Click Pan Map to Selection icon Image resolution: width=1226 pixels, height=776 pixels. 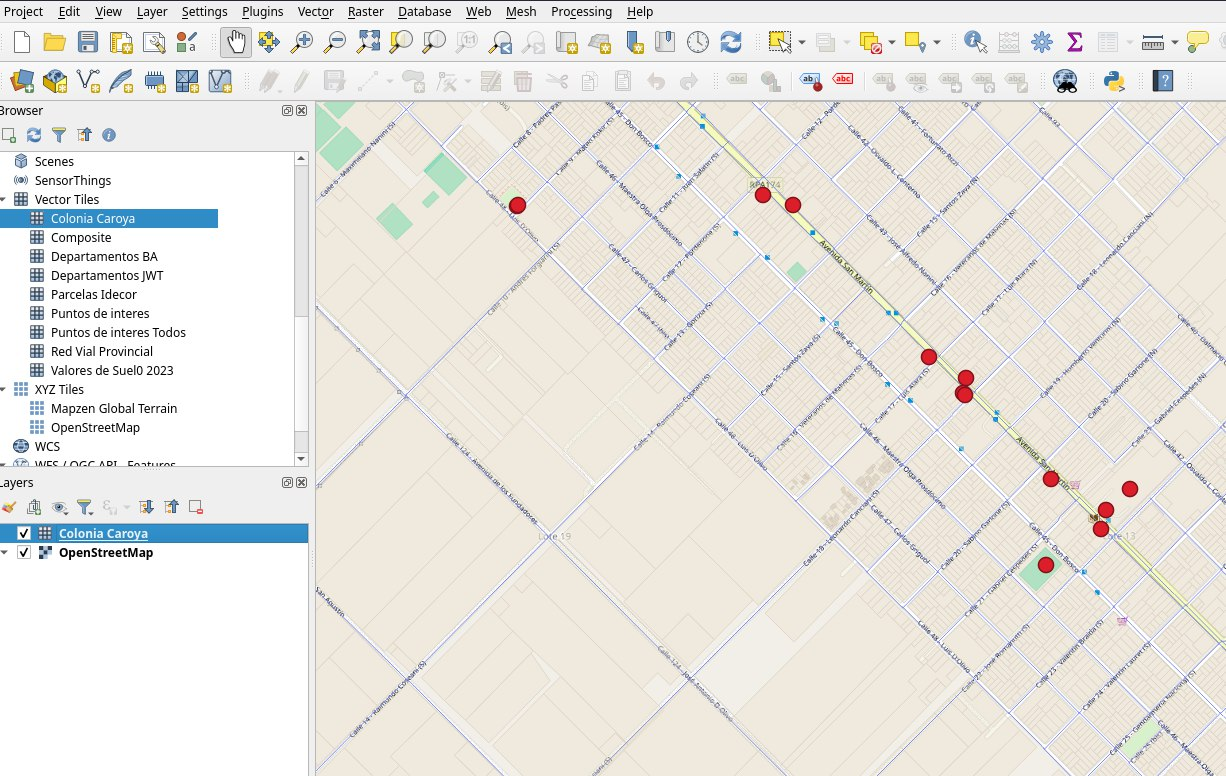pyautogui.click(x=268, y=42)
